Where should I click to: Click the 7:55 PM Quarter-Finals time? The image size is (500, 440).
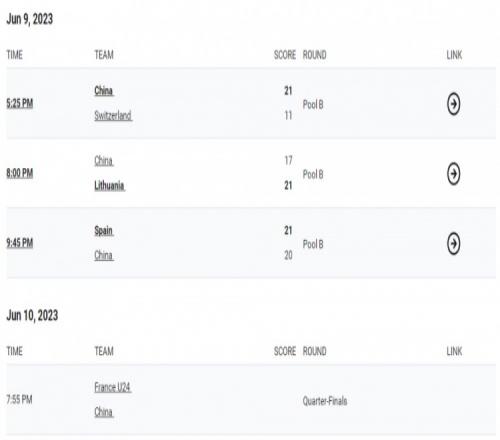[x=19, y=399]
